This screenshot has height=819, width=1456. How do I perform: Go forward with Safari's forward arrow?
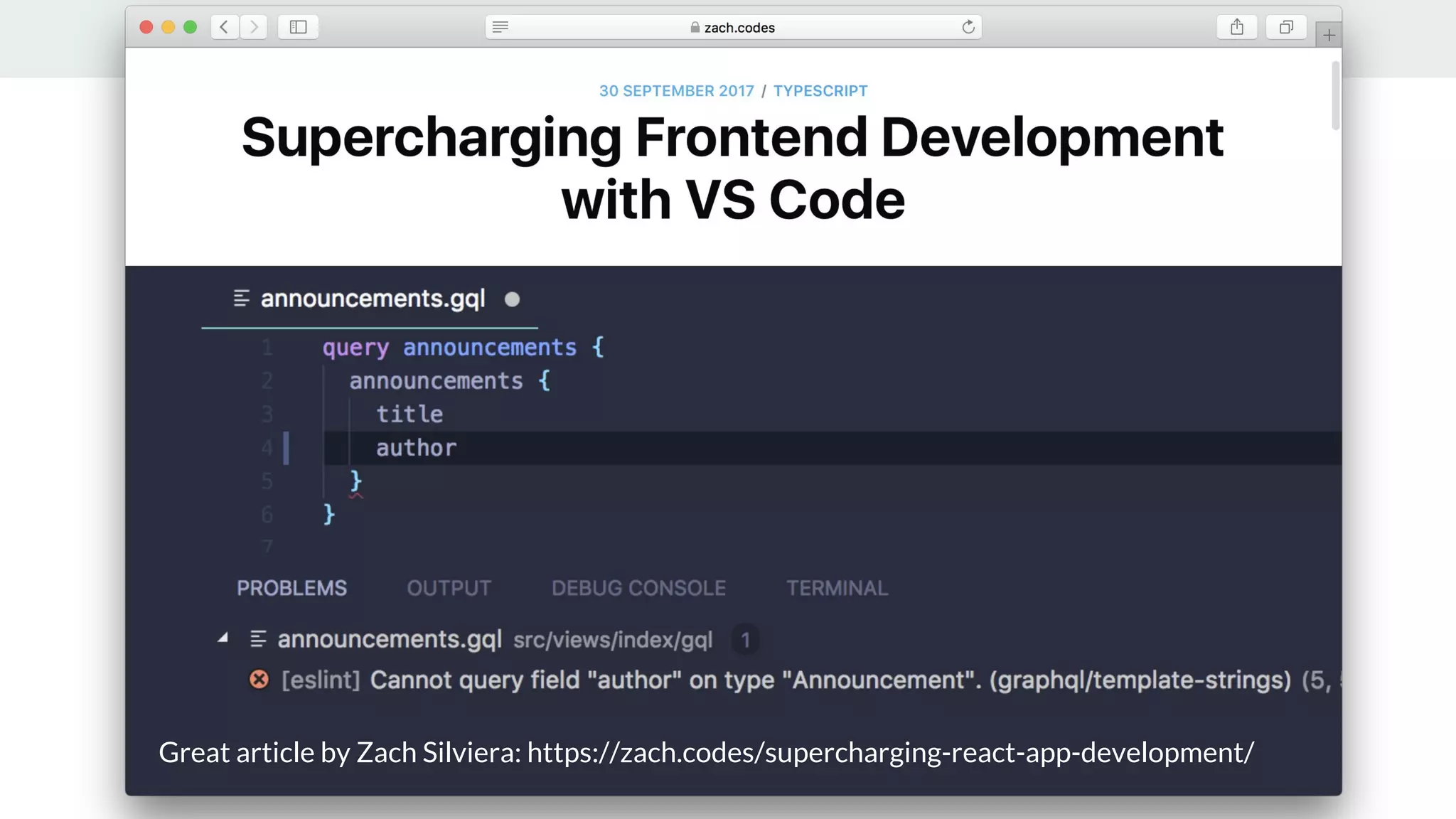pyautogui.click(x=254, y=27)
